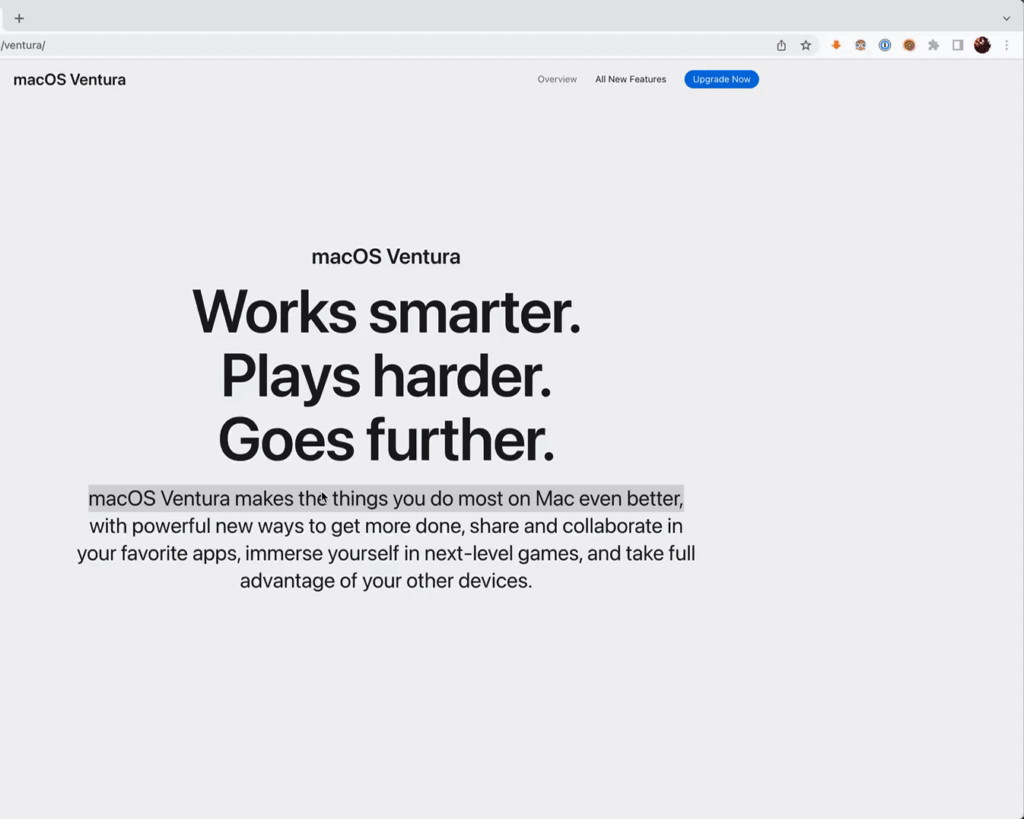
Task: Click the 1Password extension icon
Action: 885,45
